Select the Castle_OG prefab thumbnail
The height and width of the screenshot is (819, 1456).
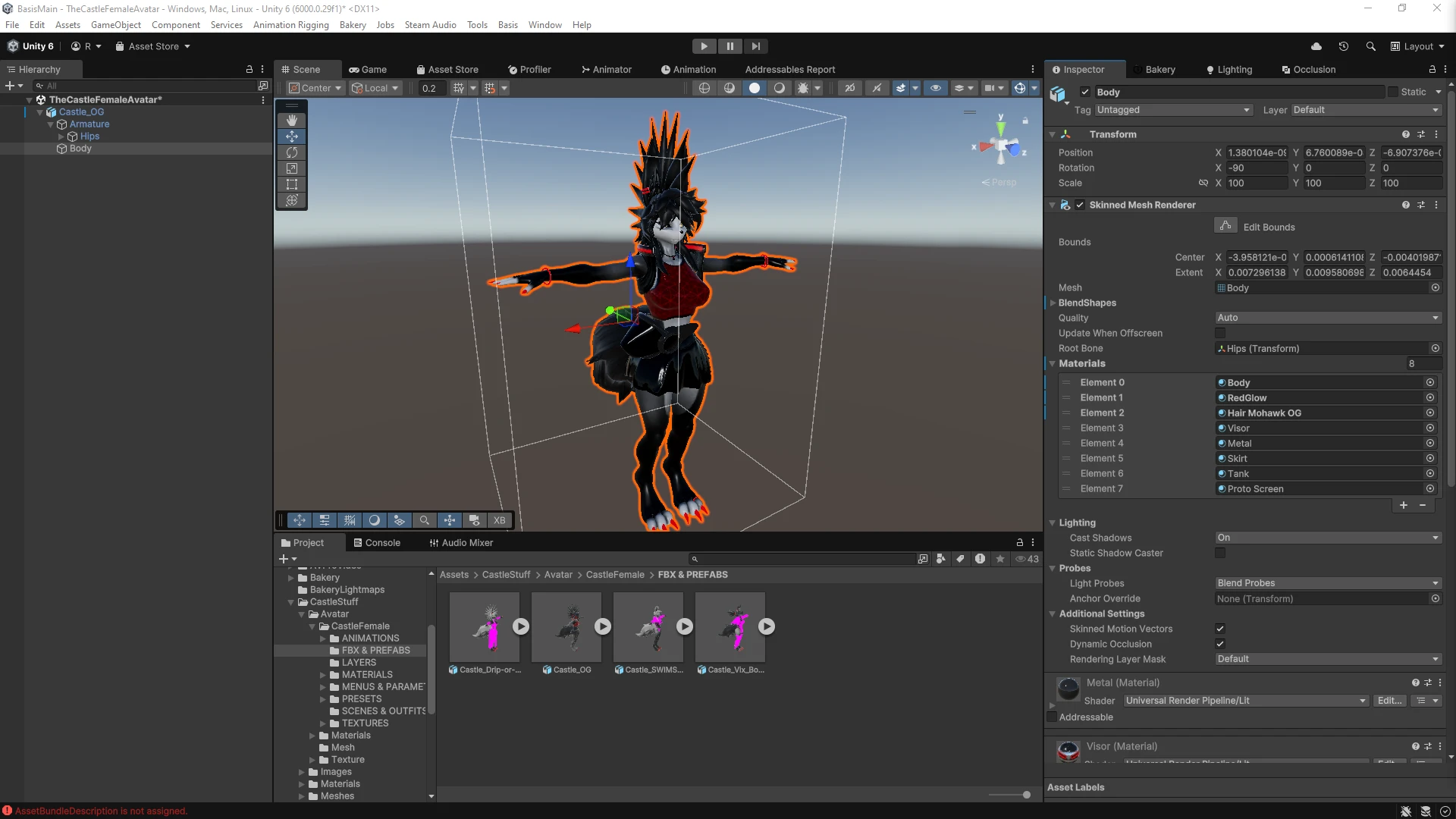(566, 626)
